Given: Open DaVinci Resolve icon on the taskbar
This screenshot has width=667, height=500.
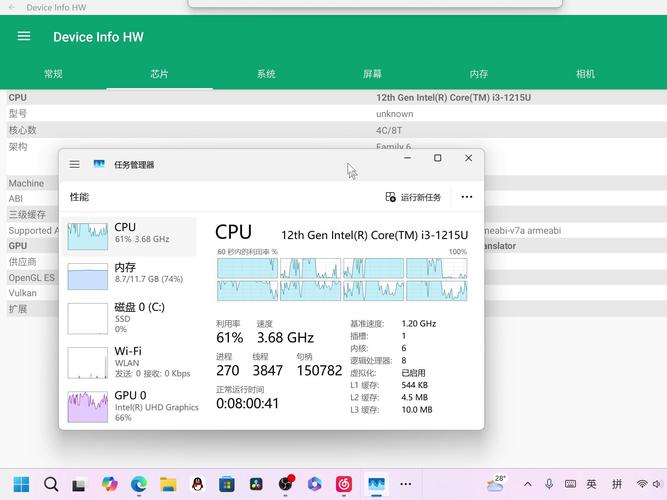Looking at the screenshot, I should [x=256, y=484].
